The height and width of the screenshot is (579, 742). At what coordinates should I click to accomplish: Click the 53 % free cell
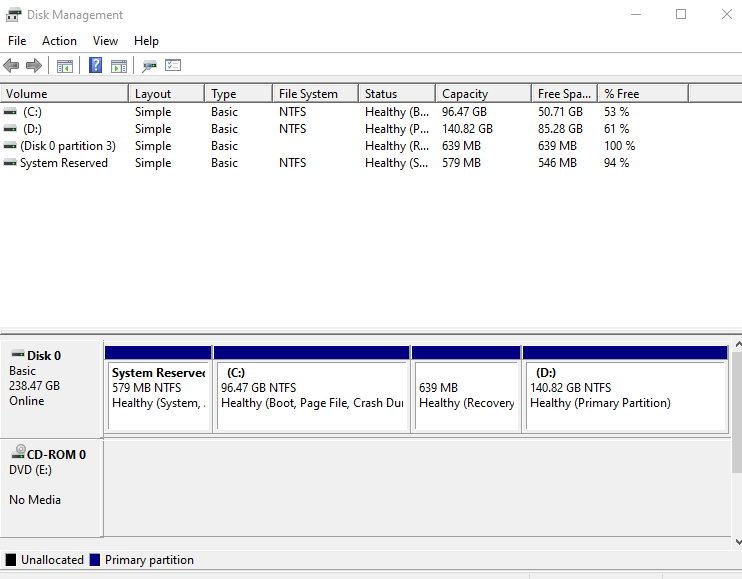[x=616, y=112]
